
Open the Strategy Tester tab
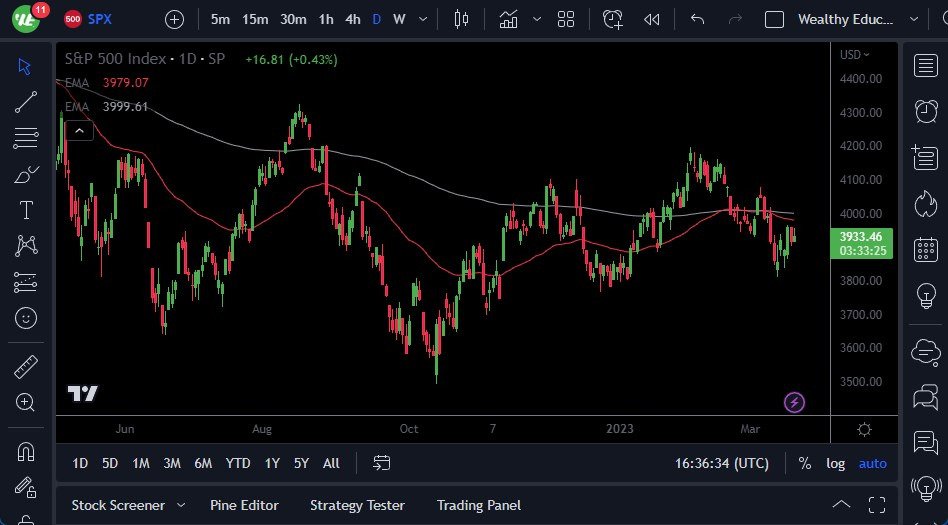(357, 505)
